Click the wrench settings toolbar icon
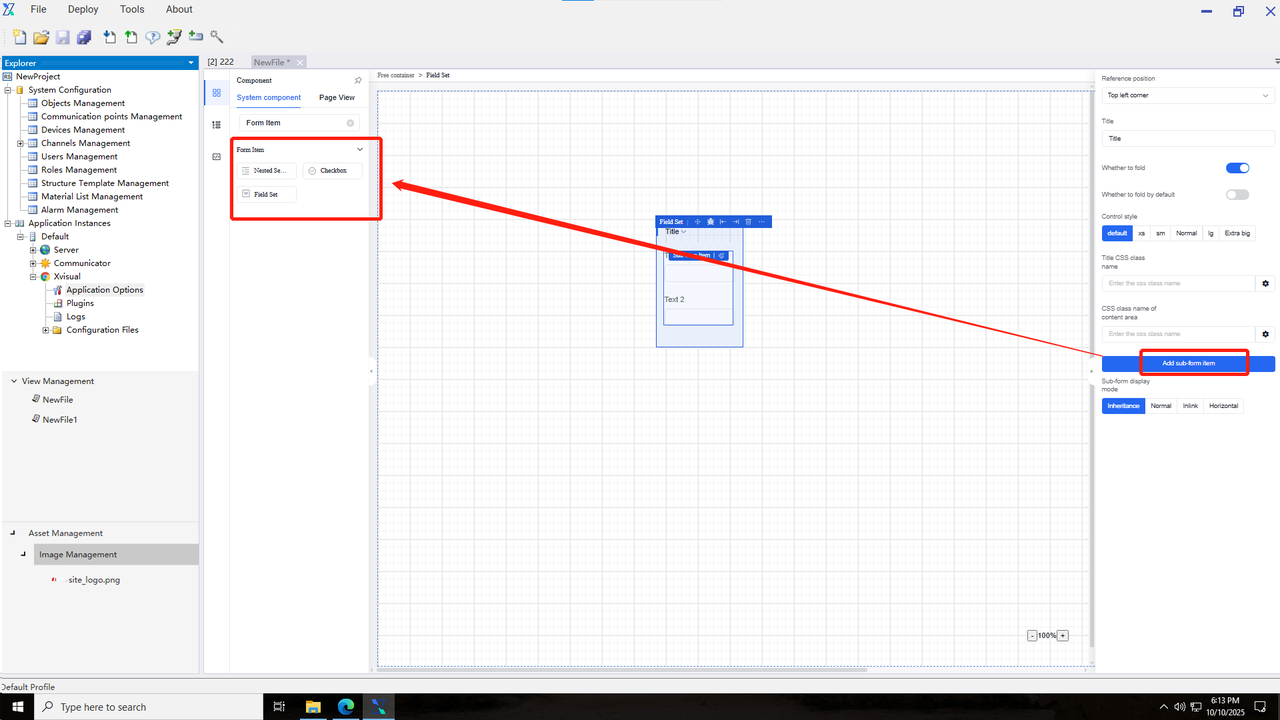The width and height of the screenshot is (1280, 720). [x=216, y=37]
